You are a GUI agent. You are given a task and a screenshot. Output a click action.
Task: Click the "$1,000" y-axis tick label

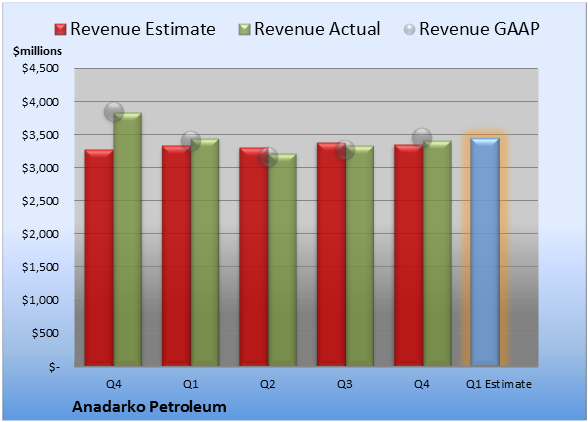40,300
